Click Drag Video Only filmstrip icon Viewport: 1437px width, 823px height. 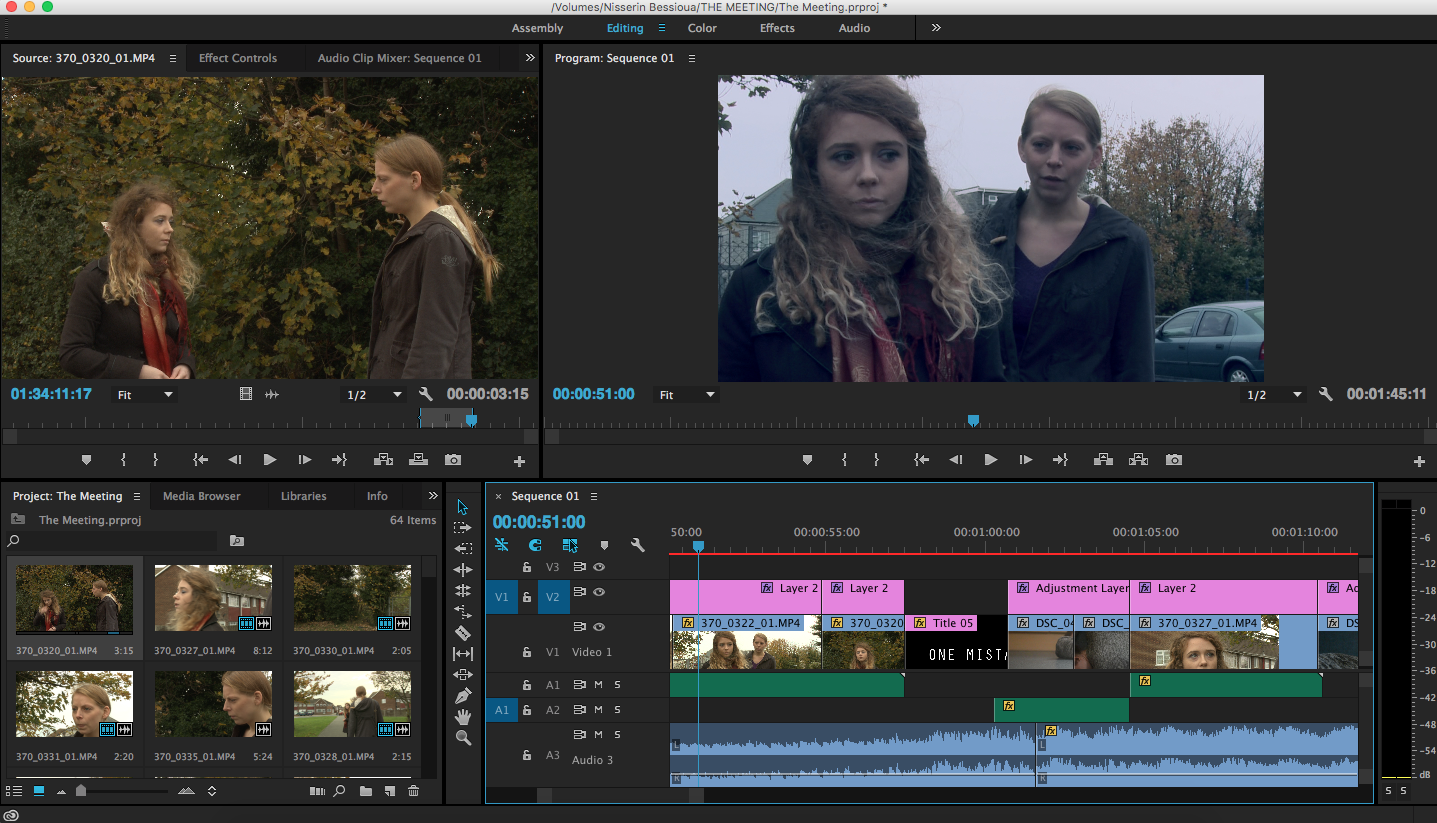click(x=246, y=395)
